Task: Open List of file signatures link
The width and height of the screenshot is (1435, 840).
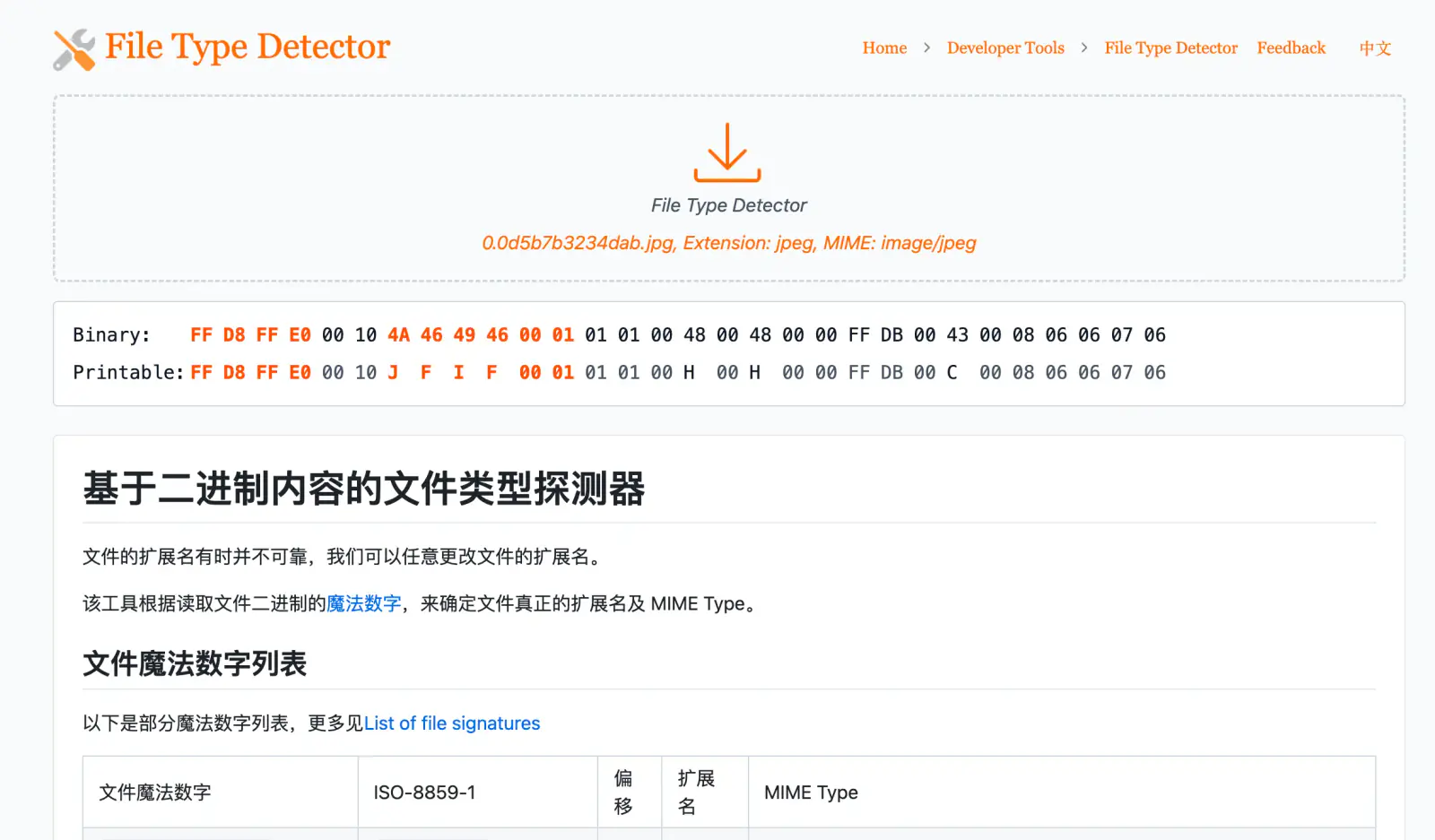Action: [x=452, y=723]
